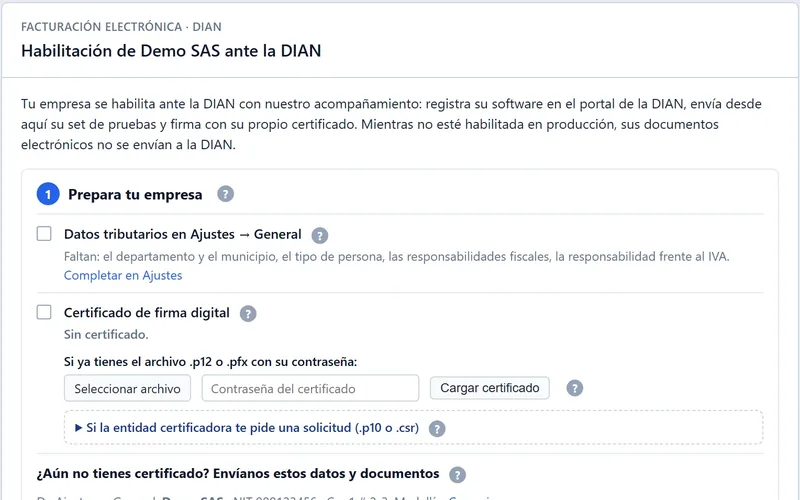
Task: Click the Faltan: el departamento y el municipio text
Action: (396, 257)
